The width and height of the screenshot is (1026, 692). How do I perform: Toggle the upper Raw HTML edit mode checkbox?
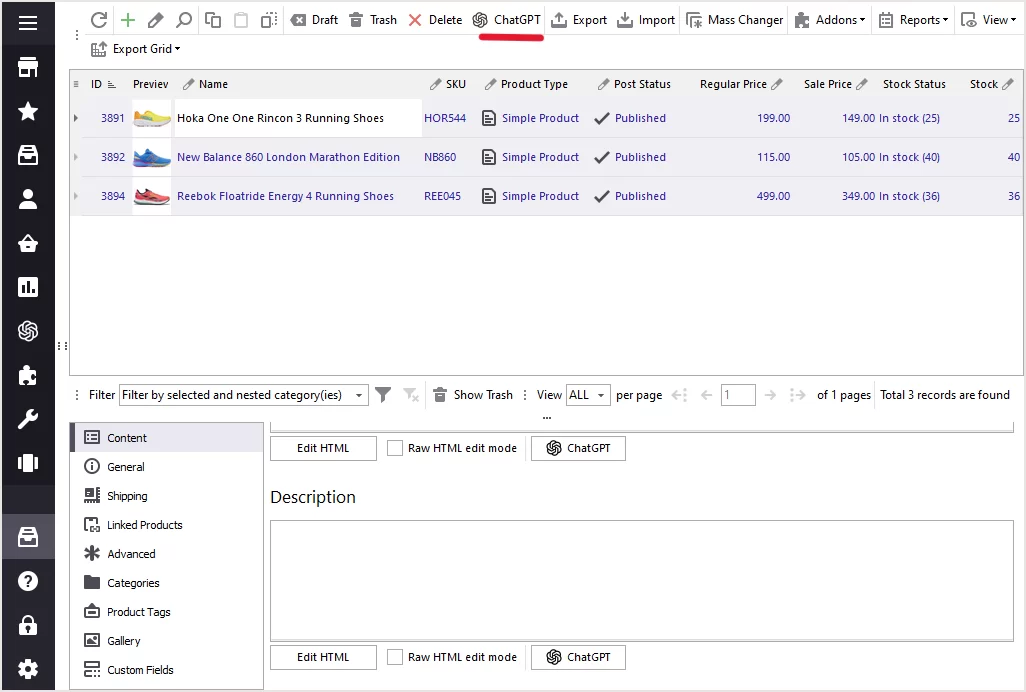[x=395, y=448]
